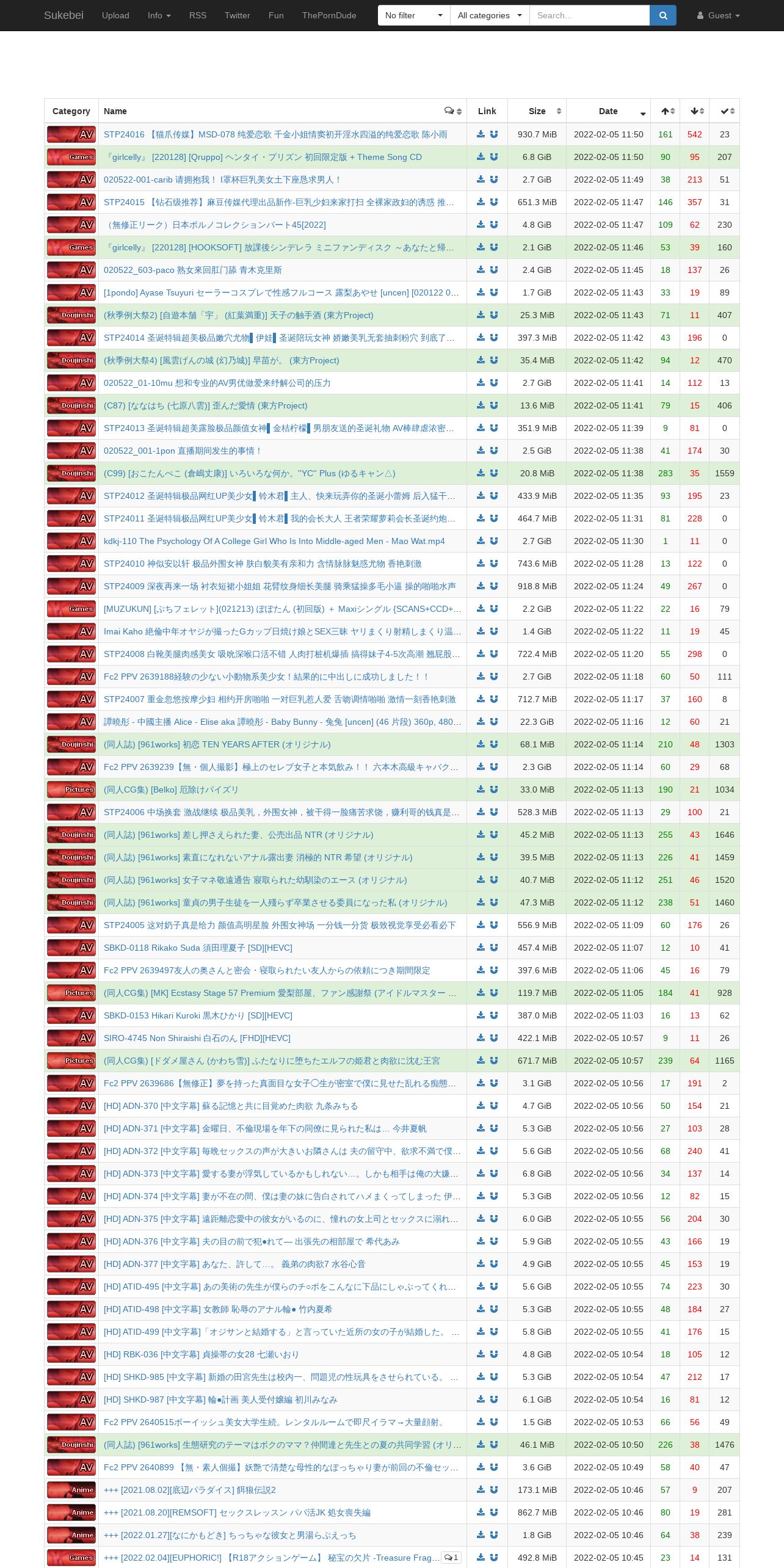Open the Upload page

(115, 15)
